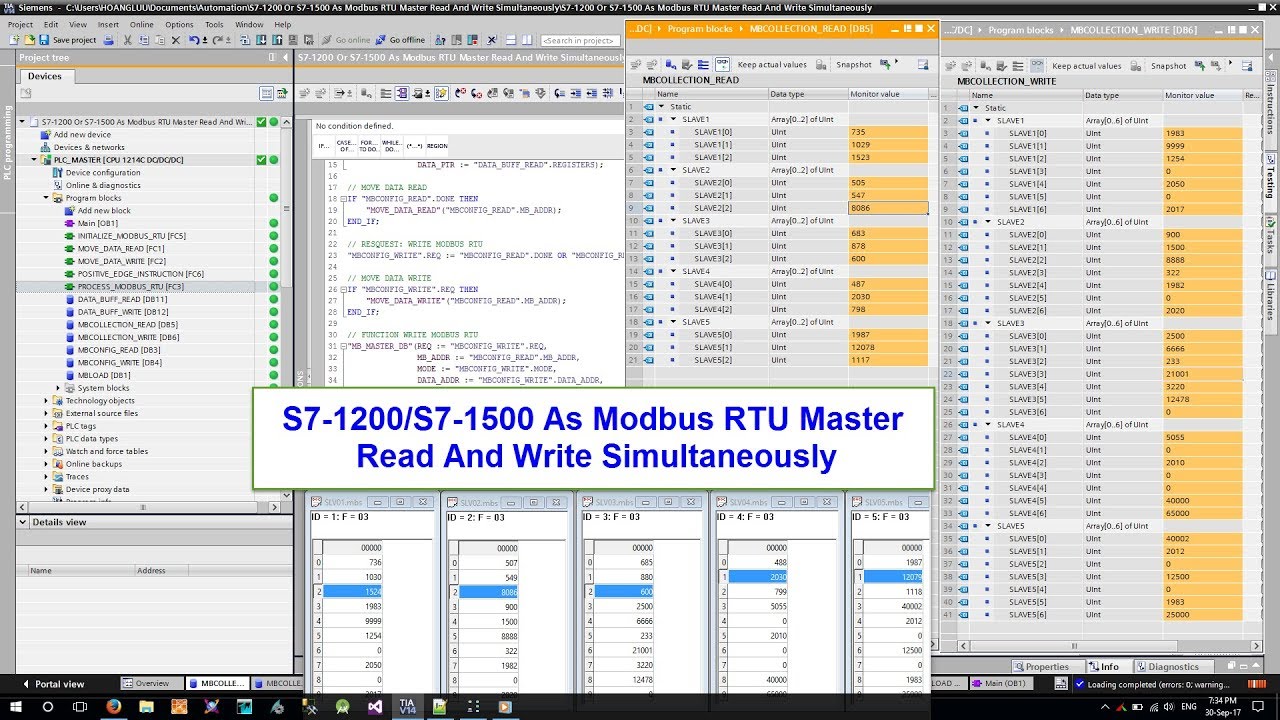The image size is (1280, 720).
Task: Open the Edit menu
Action: 51,24
